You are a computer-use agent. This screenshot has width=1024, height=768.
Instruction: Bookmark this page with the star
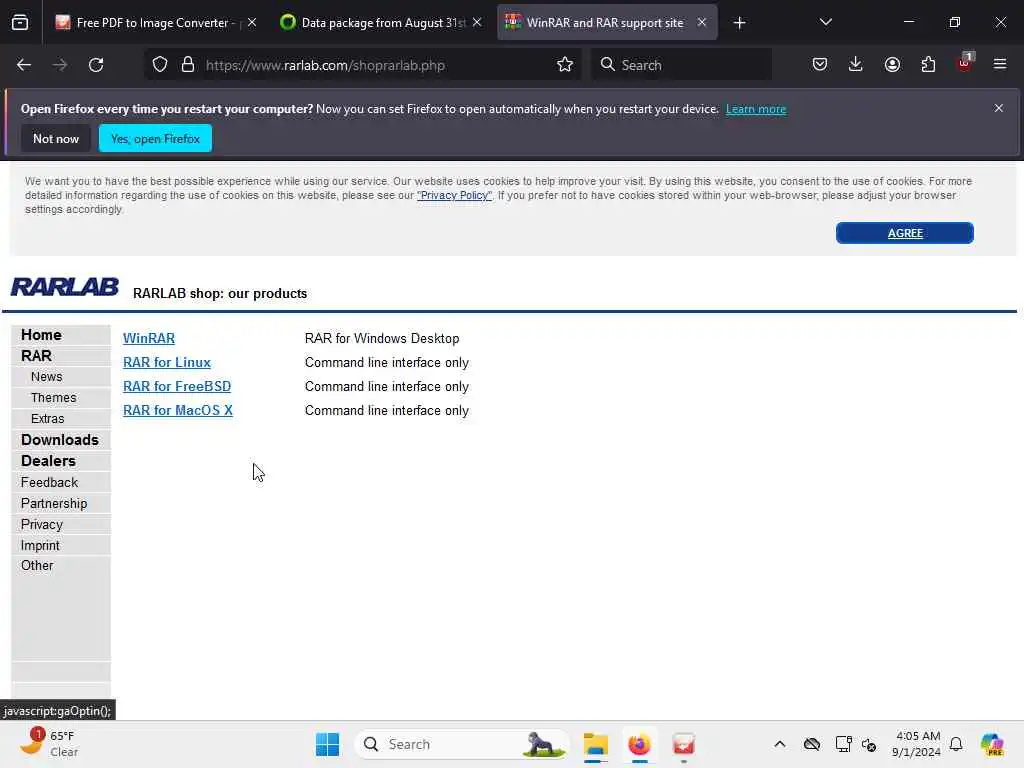565,65
